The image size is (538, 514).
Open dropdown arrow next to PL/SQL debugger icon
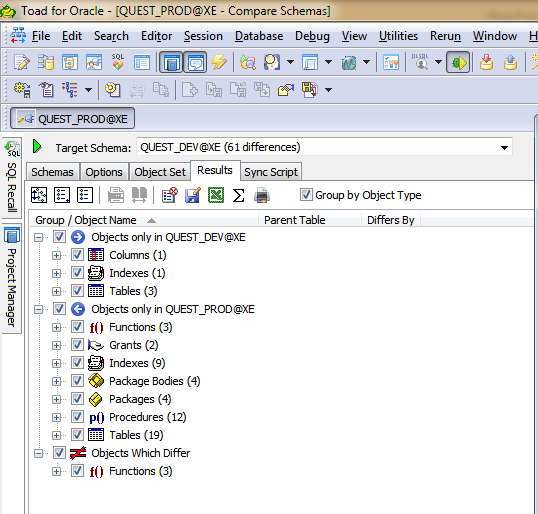[x=438, y=62]
